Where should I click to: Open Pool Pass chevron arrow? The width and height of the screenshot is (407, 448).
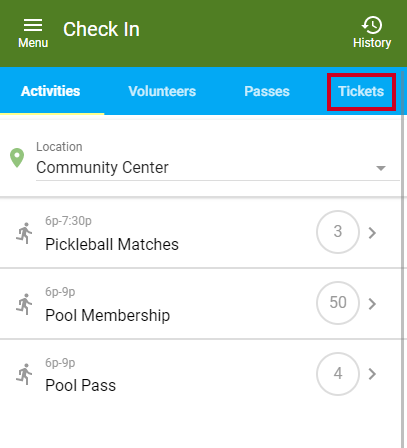tap(372, 374)
